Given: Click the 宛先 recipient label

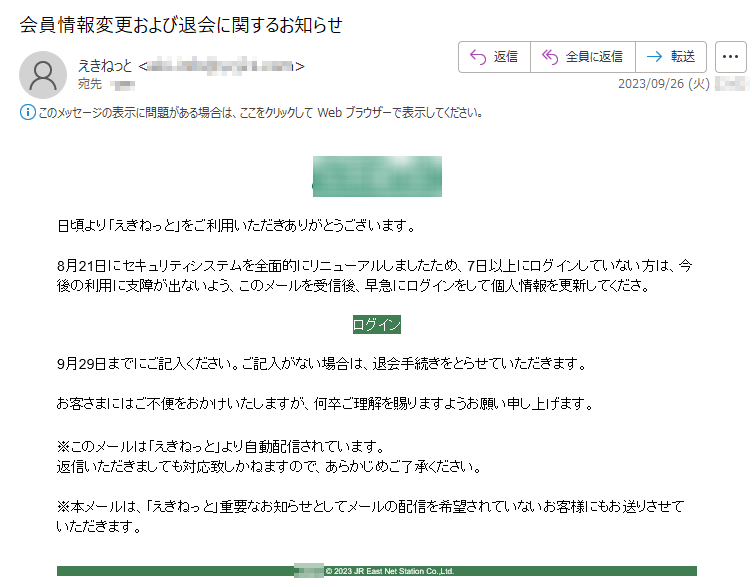Looking at the screenshot, I should pos(90,84).
